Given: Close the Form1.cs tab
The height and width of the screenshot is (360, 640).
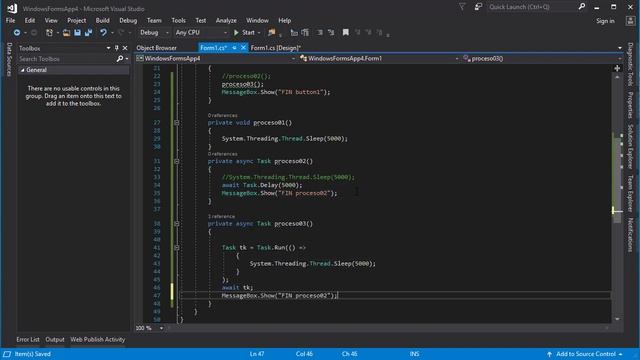Looking at the screenshot, I should click(x=243, y=48).
